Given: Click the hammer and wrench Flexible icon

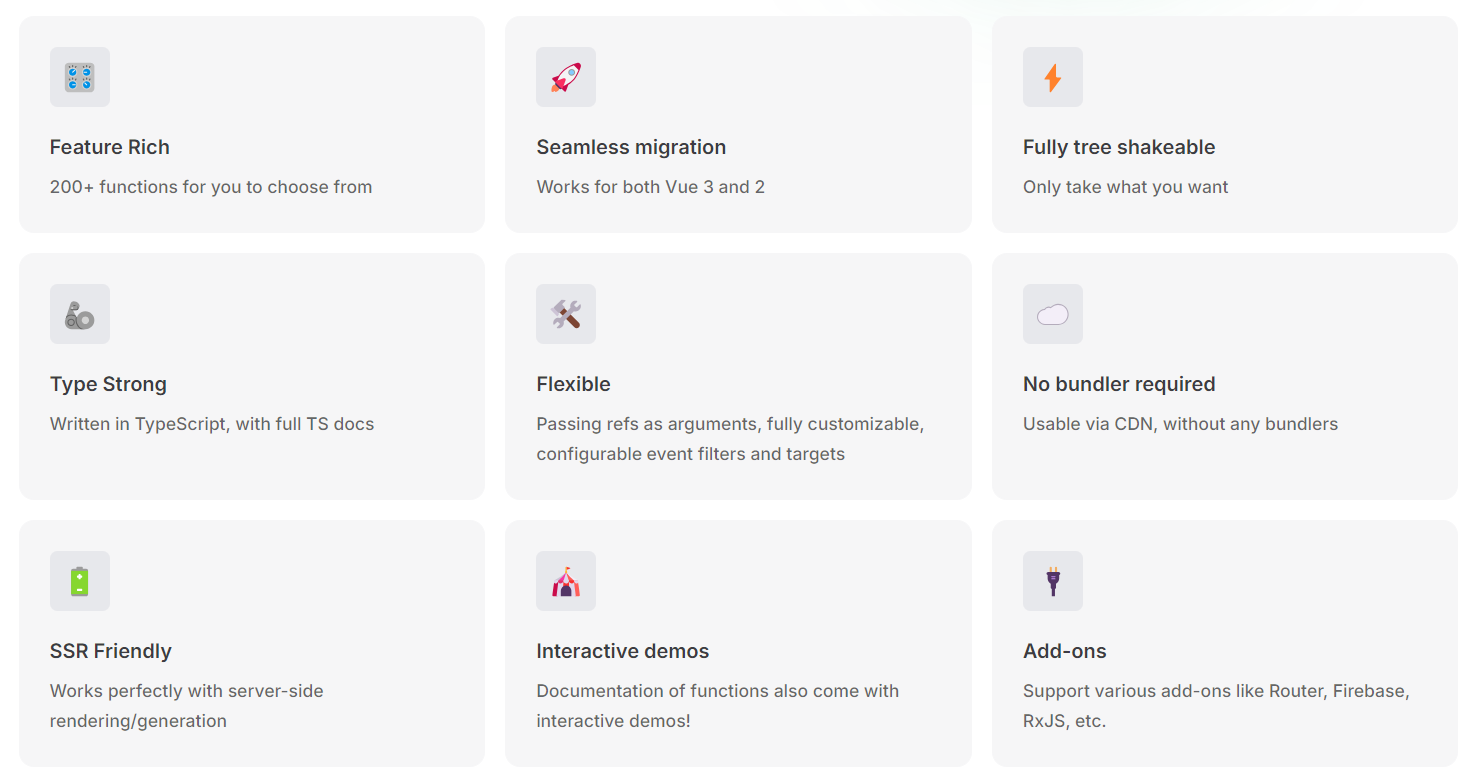Looking at the screenshot, I should point(566,314).
